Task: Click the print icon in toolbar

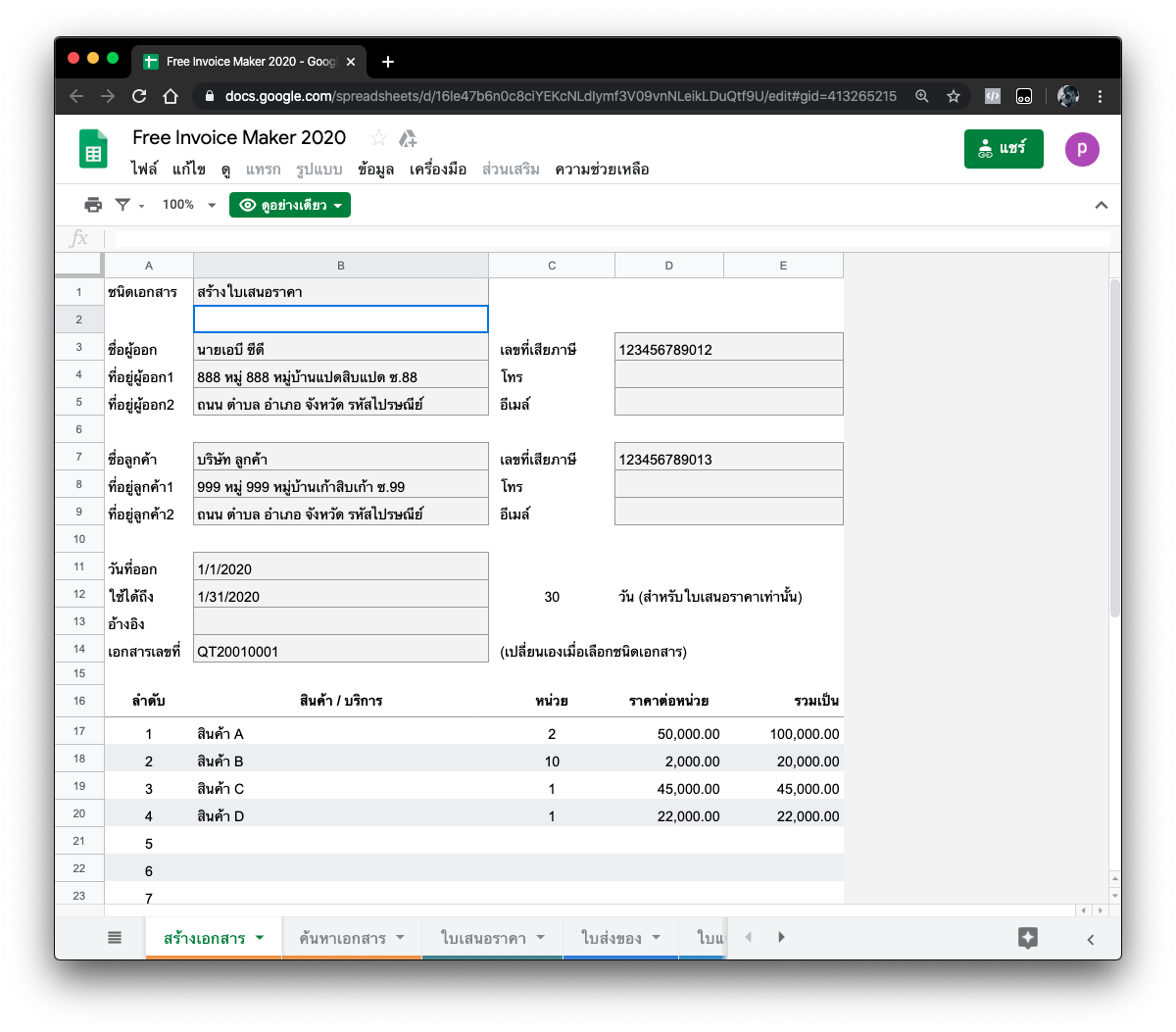Action: point(93,205)
